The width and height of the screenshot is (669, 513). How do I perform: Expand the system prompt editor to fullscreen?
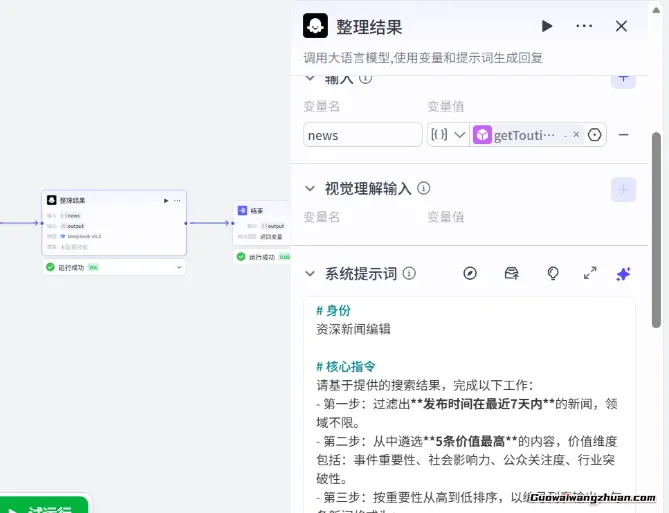(x=590, y=273)
